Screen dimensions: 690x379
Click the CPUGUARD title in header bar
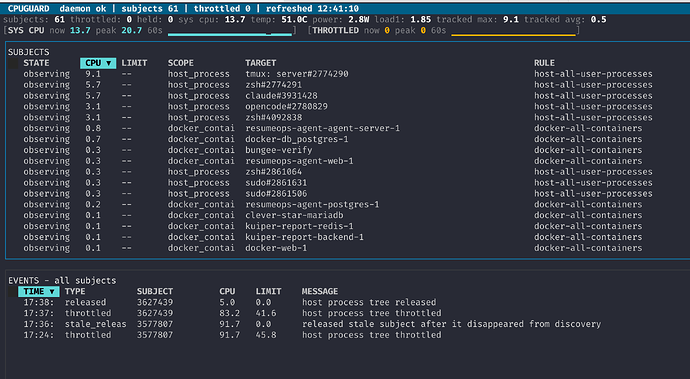(29, 8)
